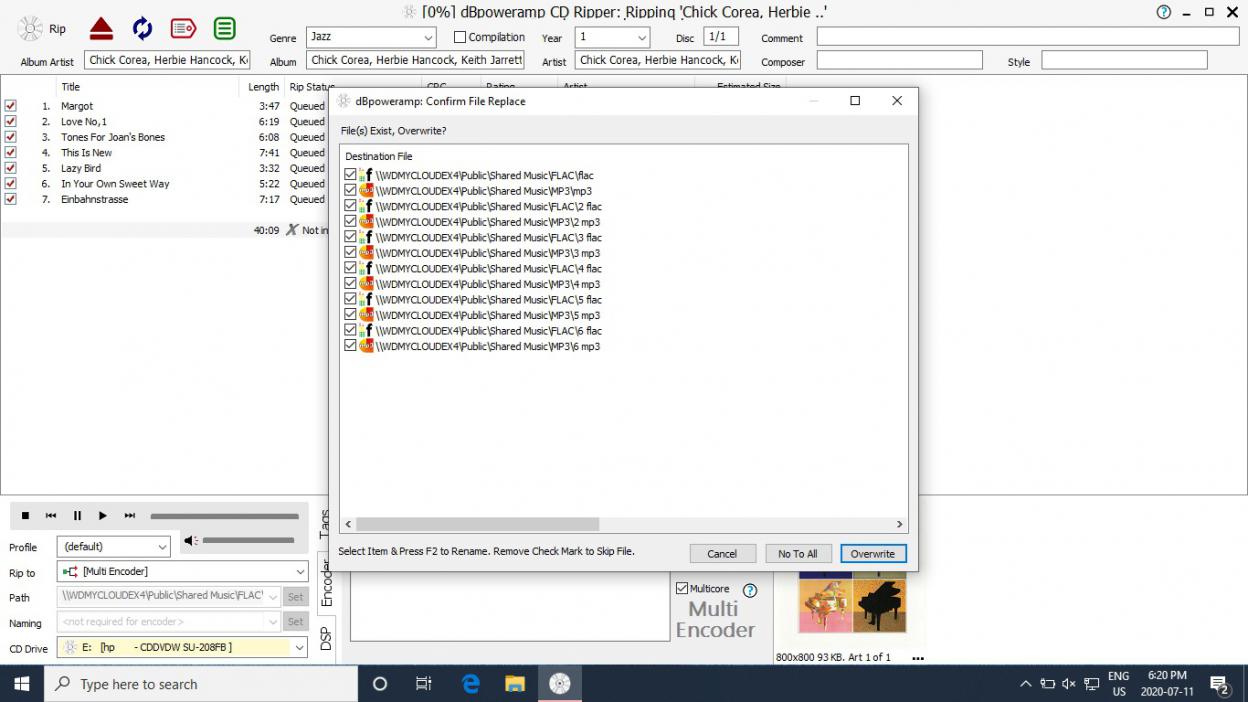Open the Rip to Multi Encoder dropdown
Screen dimensions: 1248x702
pos(300,572)
